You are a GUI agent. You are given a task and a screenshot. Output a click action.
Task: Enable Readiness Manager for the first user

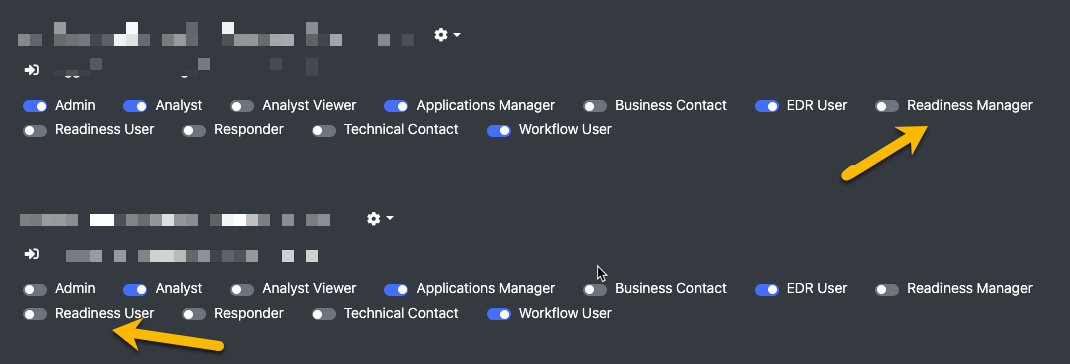(x=887, y=106)
